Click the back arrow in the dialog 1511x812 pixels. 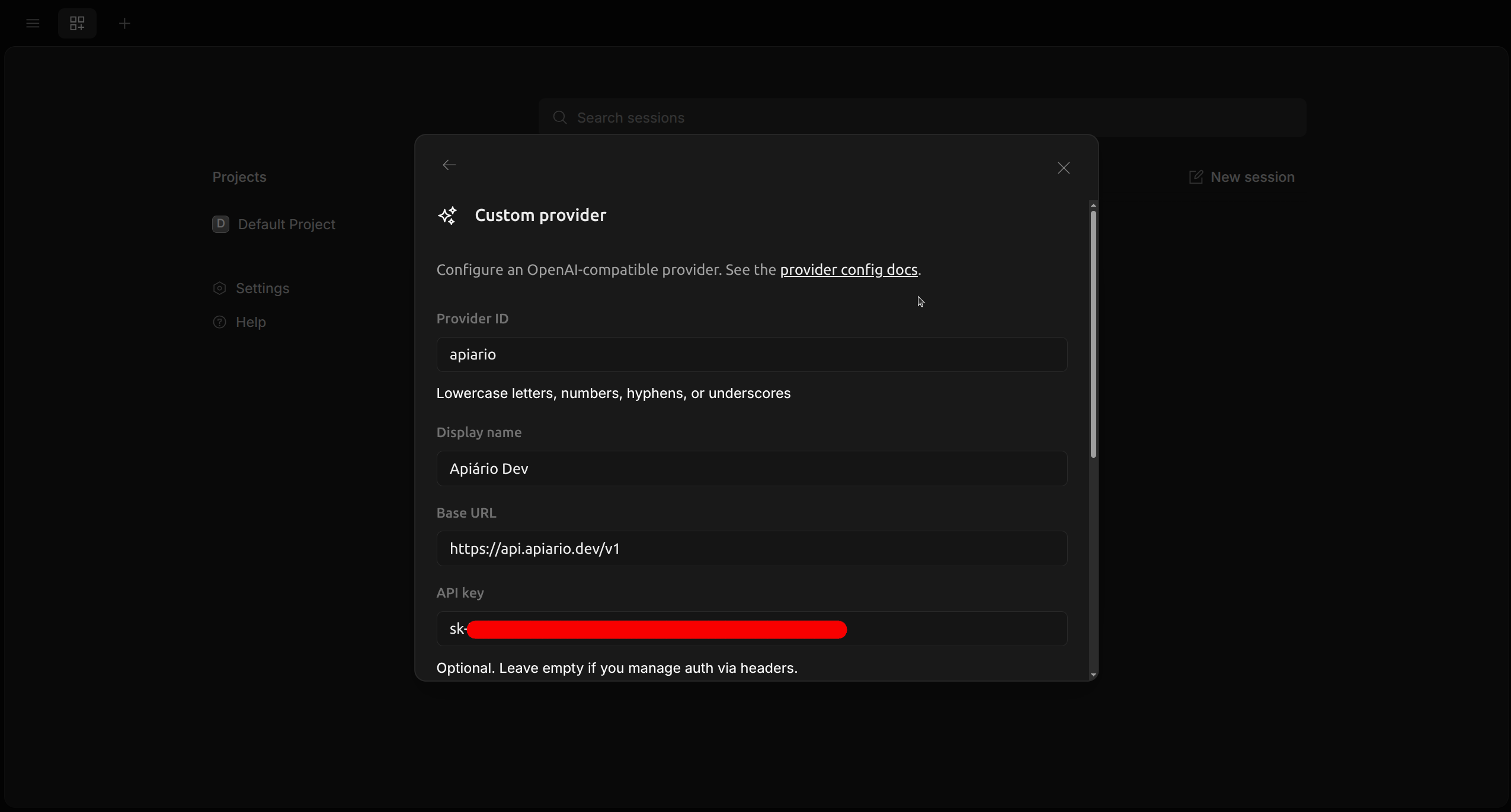[x=449, y=165]
